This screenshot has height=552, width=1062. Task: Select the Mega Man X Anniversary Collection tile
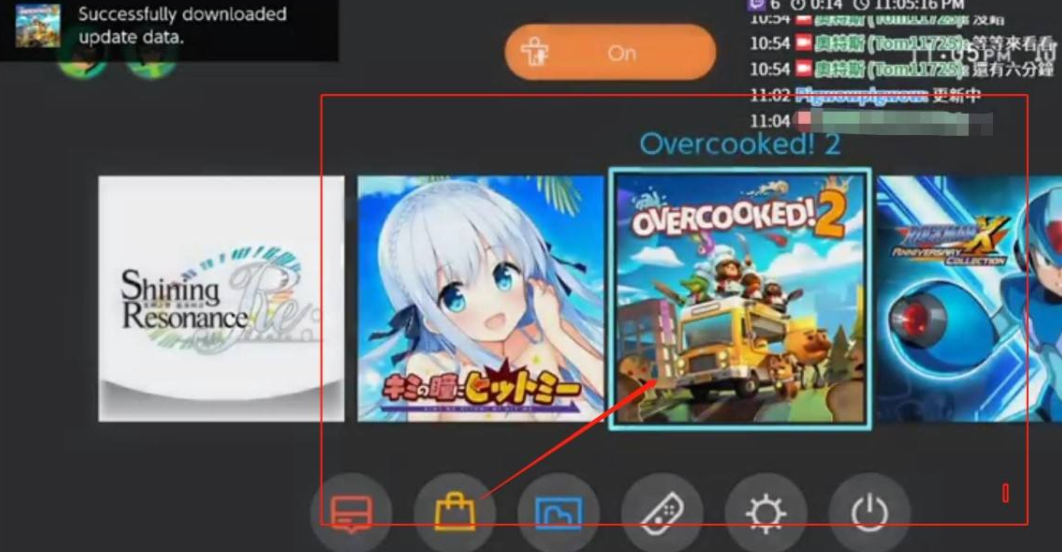pyautogui.click(x=969, y=299)
